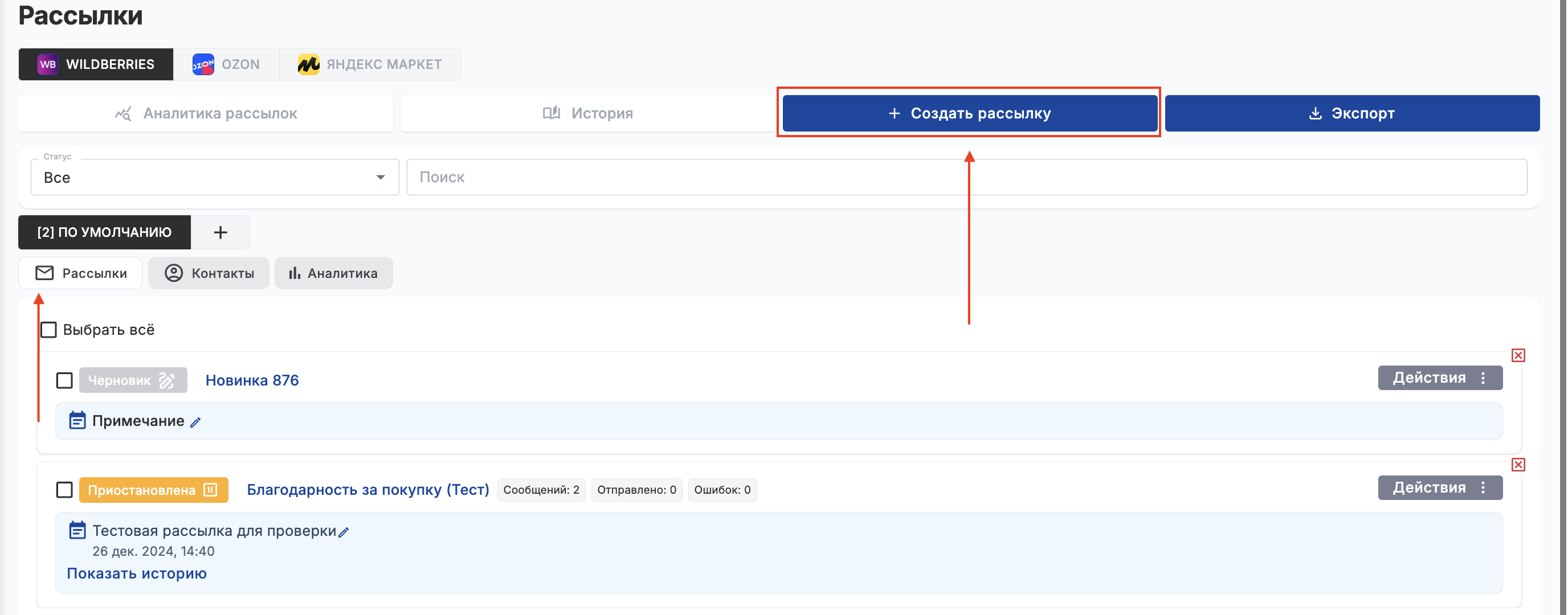Switch to the Ozon marketplace tab

(226, 64)
